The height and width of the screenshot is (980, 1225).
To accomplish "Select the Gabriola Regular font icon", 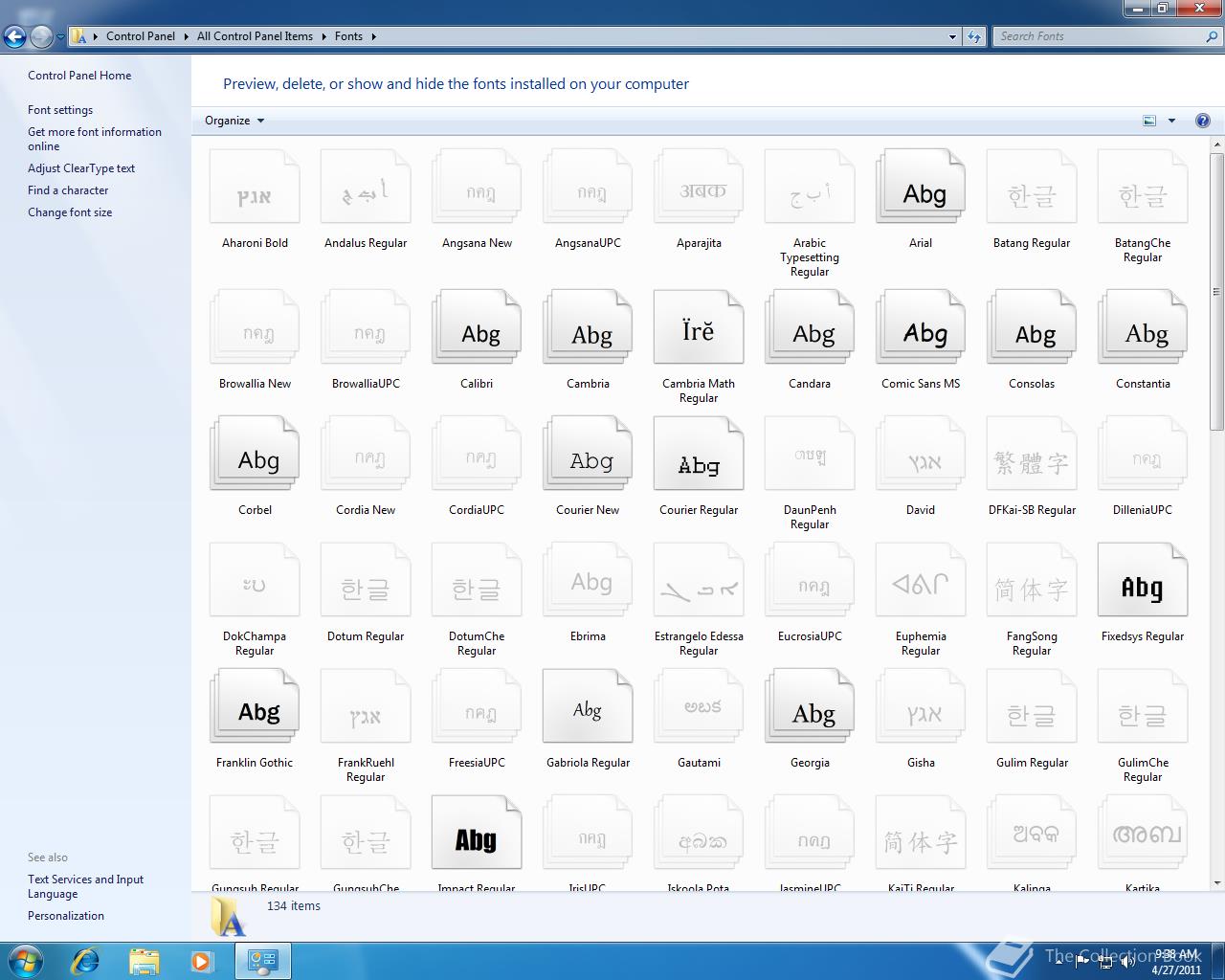I will pos(588,706).
